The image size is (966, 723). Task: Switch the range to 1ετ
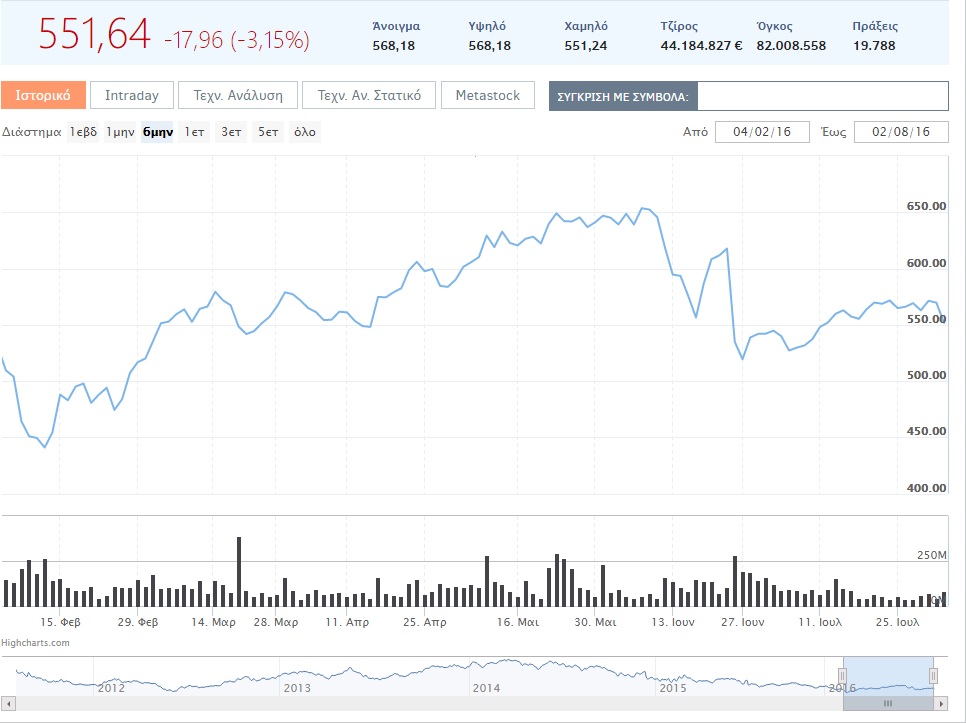click(x=195, y=132)
